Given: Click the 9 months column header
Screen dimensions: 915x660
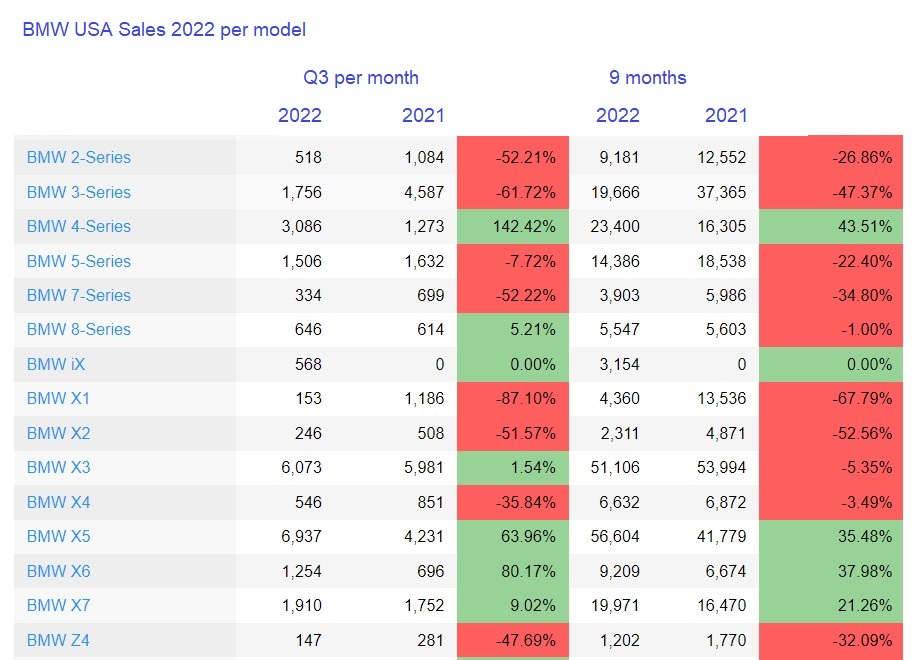Looking at the screenshot, I should 648,78.
